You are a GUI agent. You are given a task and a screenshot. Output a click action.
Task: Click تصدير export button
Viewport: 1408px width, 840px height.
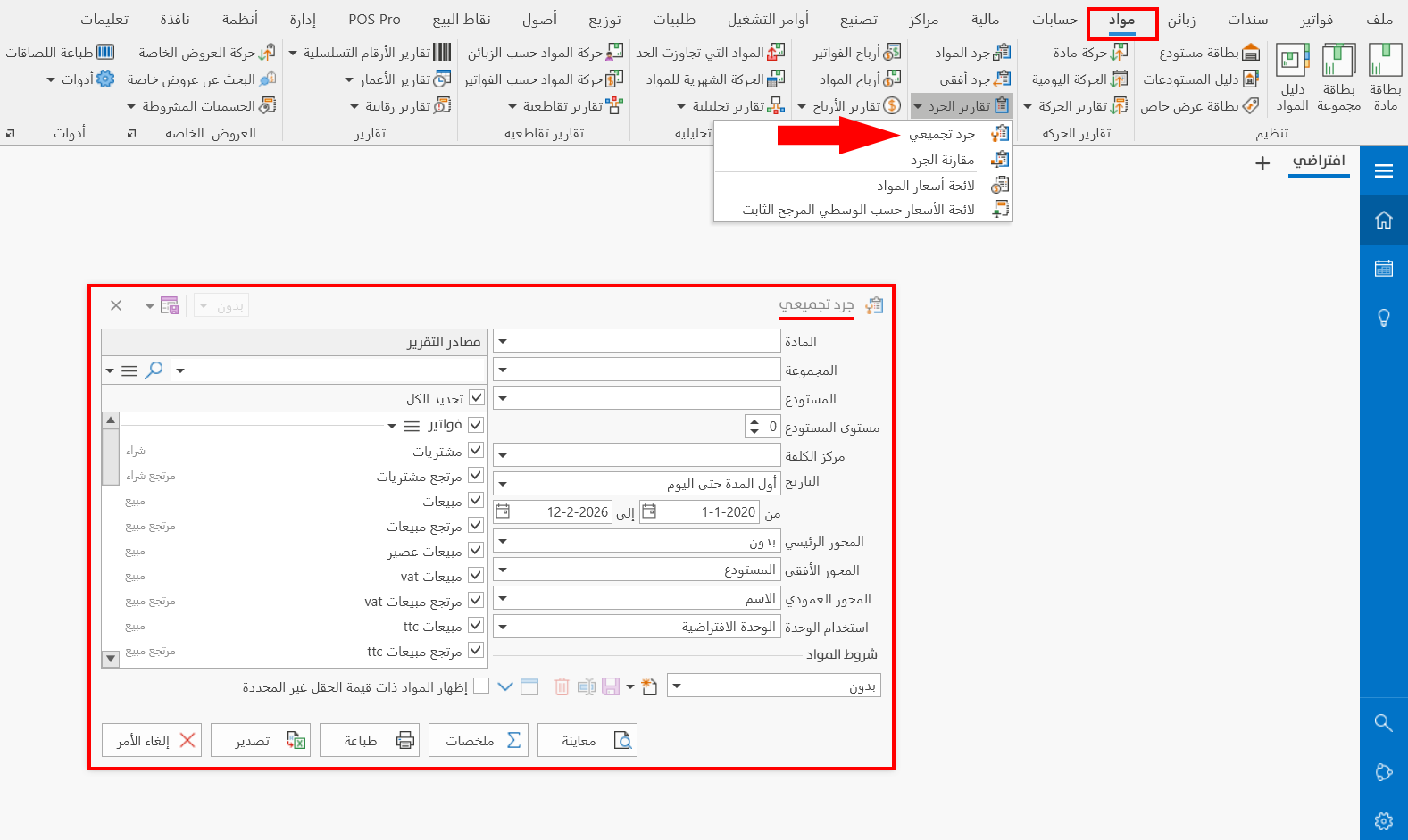[261, 740]
